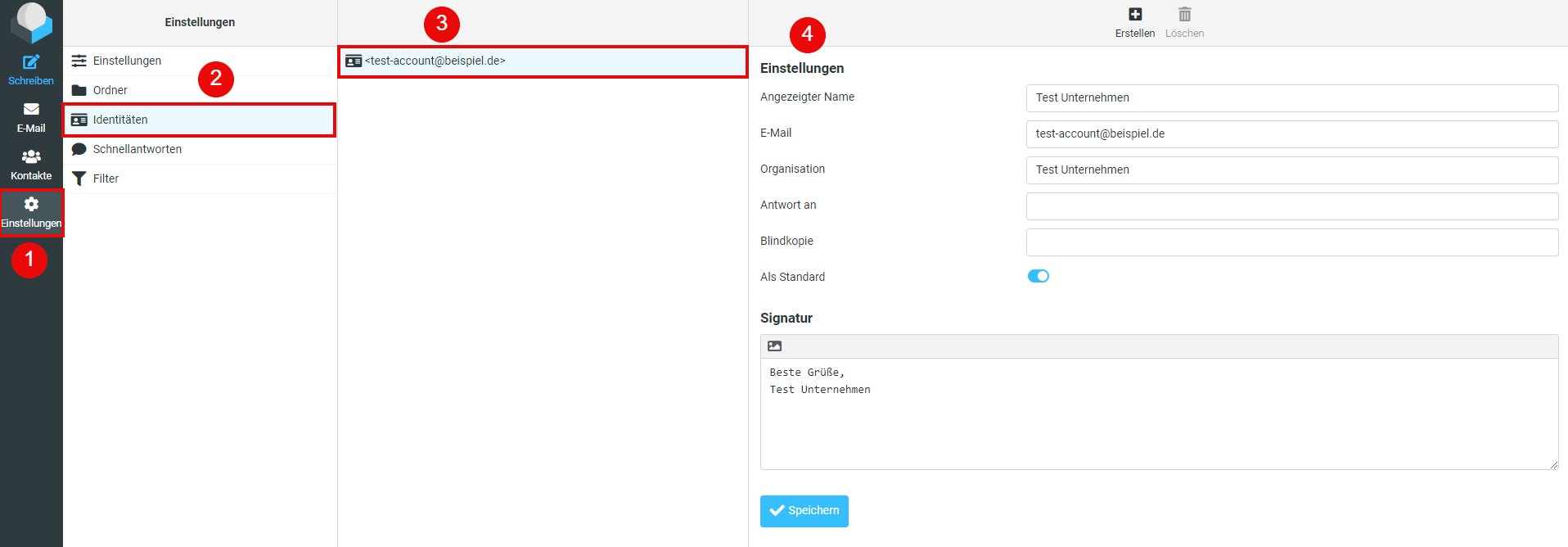
Task: Click the Angezeigter Name input field
Action: coord(1291,98)
